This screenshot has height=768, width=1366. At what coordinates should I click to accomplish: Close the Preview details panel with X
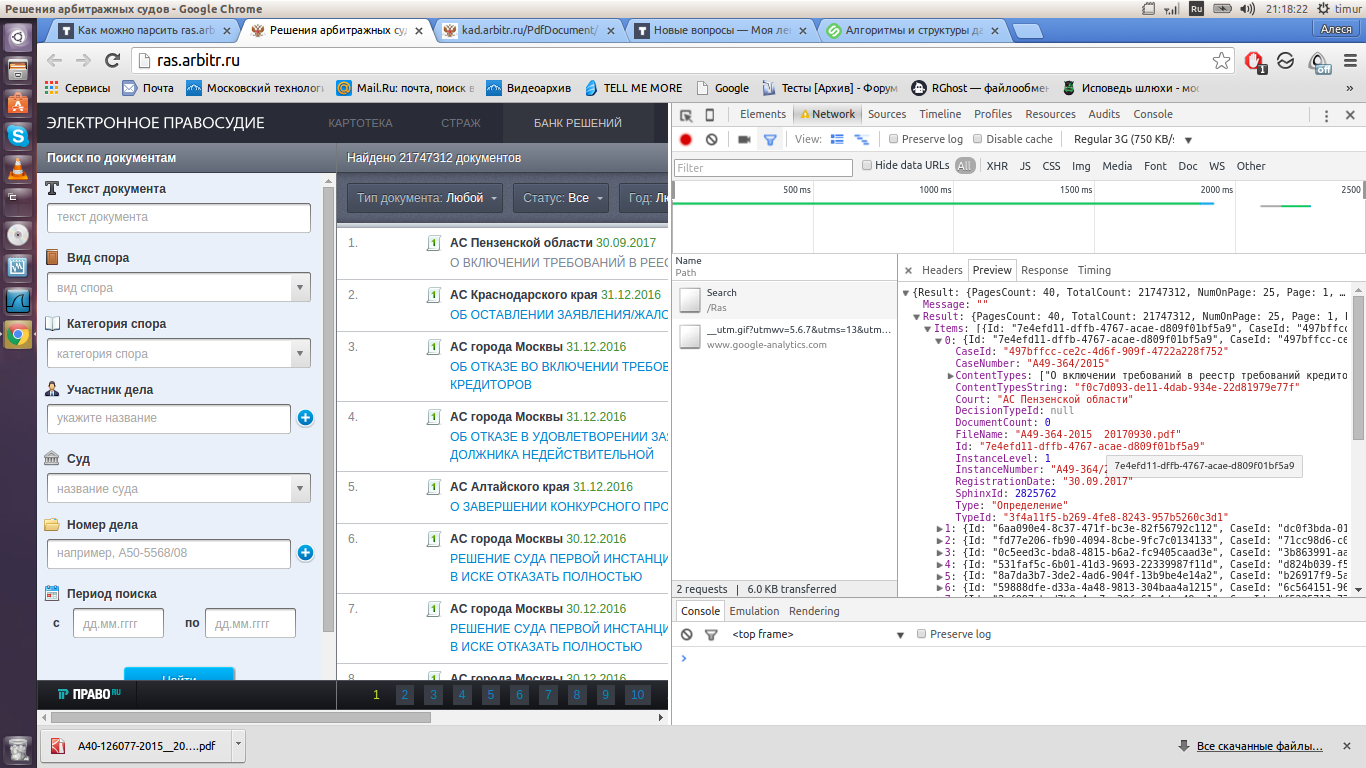908,270
